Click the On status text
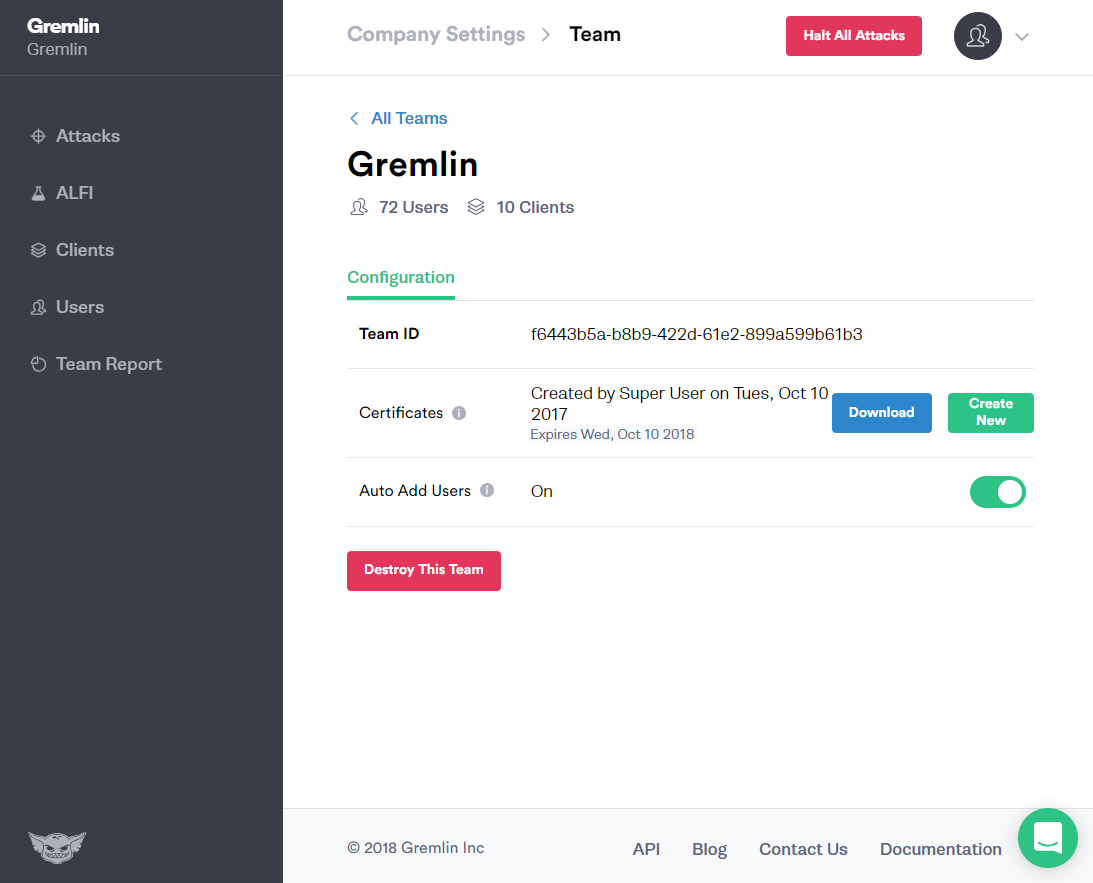The width and height of the screenshot is (1093, 883). pyautogui.click(x=542, y=491)
